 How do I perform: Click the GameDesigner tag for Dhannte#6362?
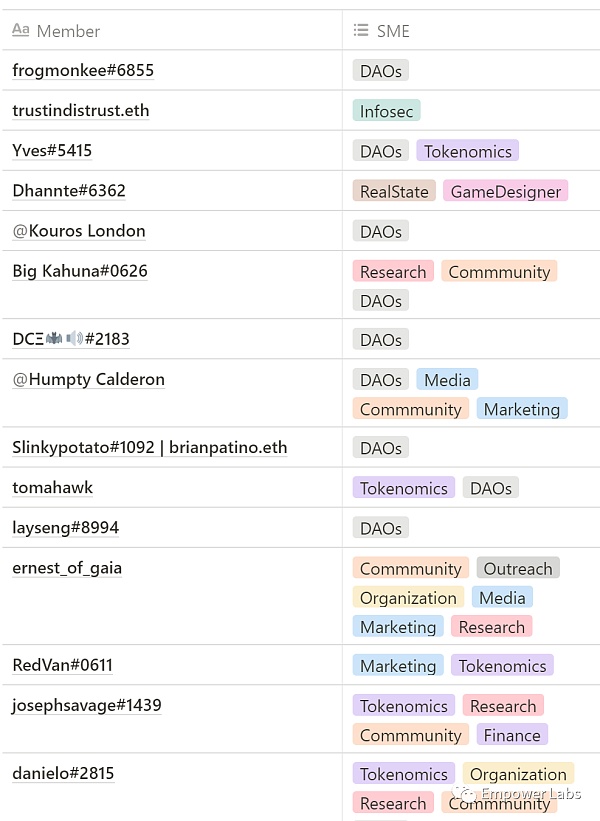click(x=506, y=190)
